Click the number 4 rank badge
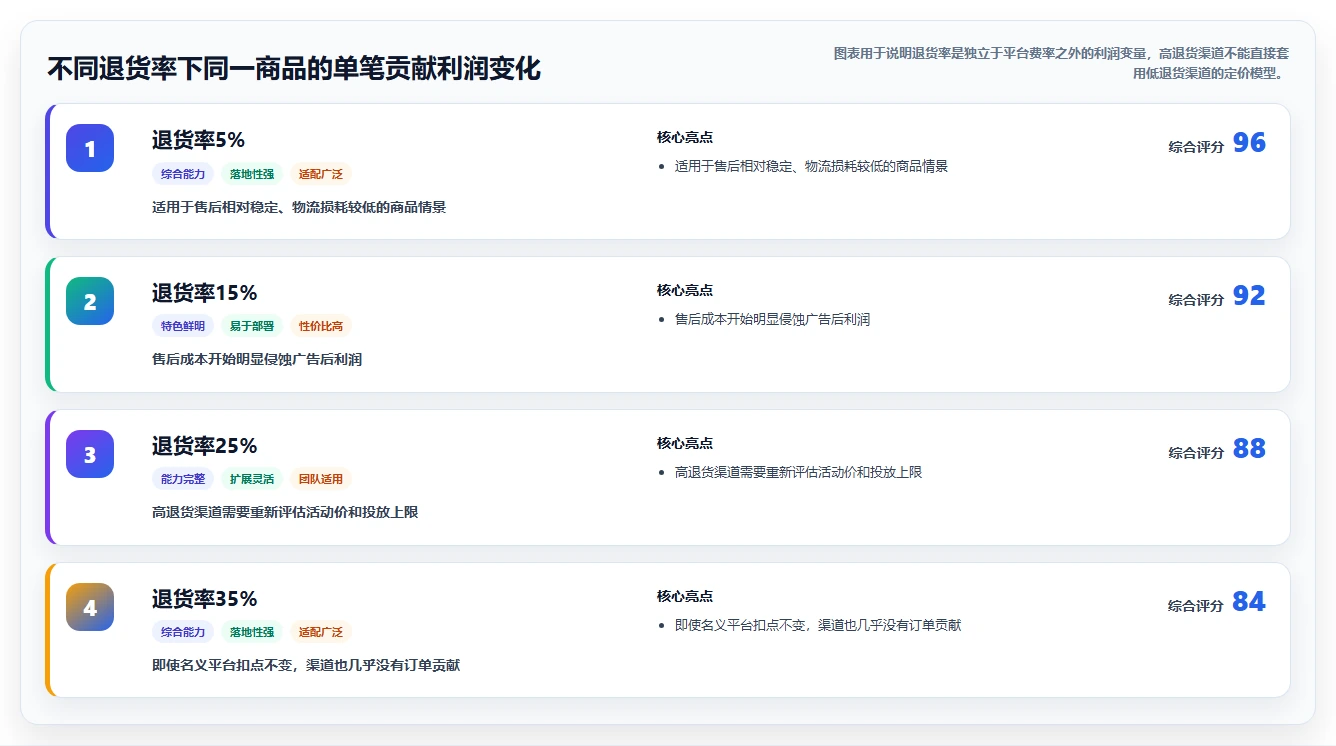 coord(90,607)
